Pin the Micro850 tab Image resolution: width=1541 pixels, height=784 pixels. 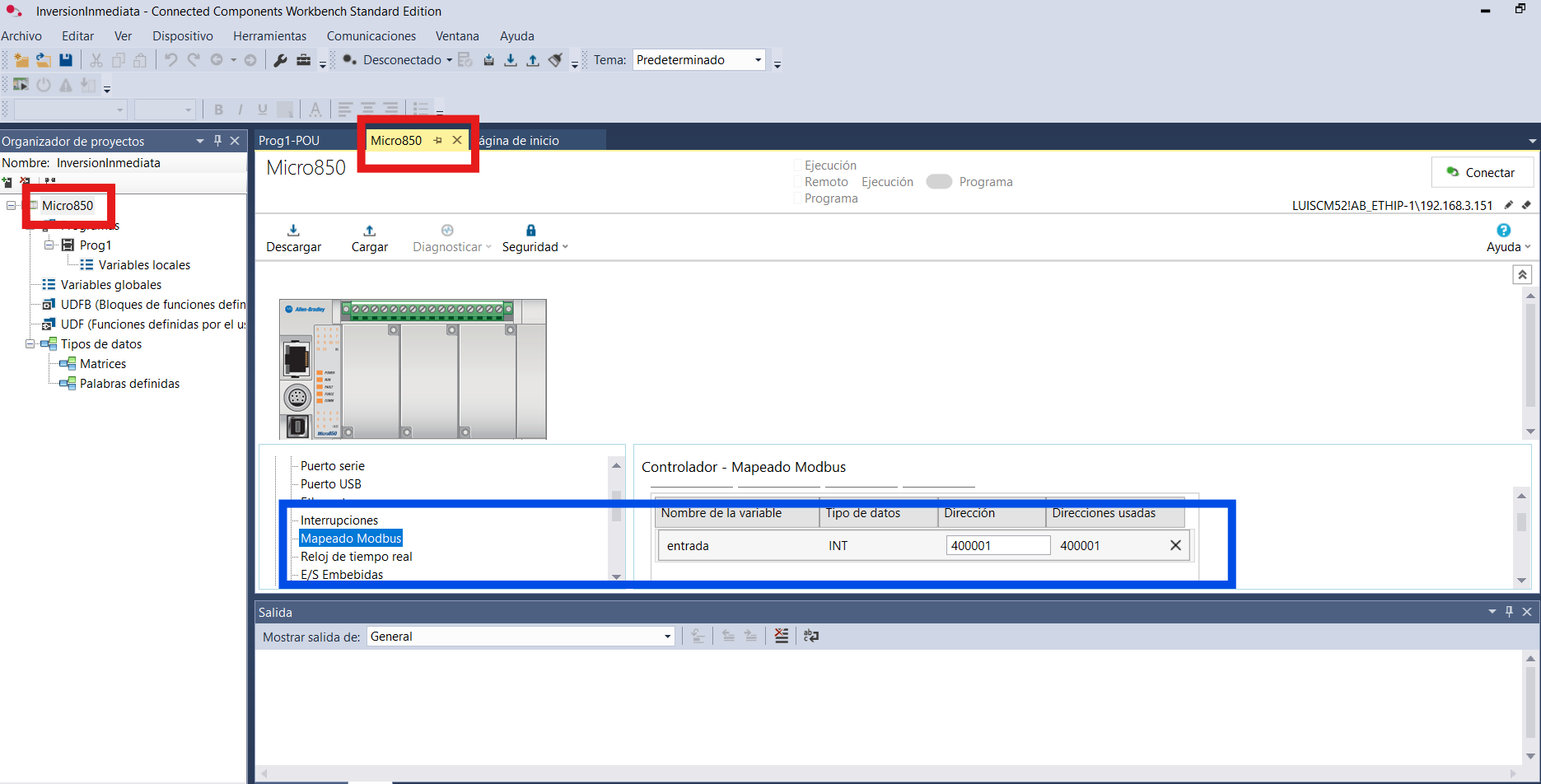437,141
